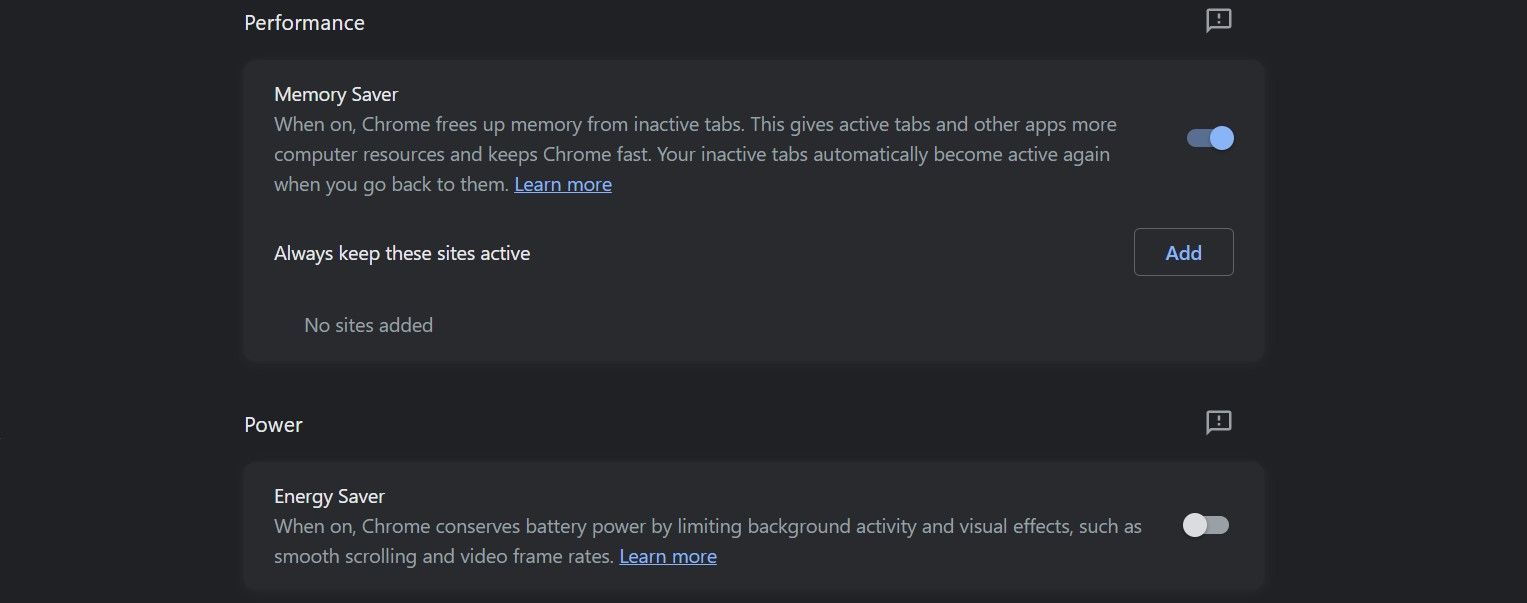The image size is (1527, 603).
Task: Open Learn more about Memory Saver
Action: coord(562,183)
